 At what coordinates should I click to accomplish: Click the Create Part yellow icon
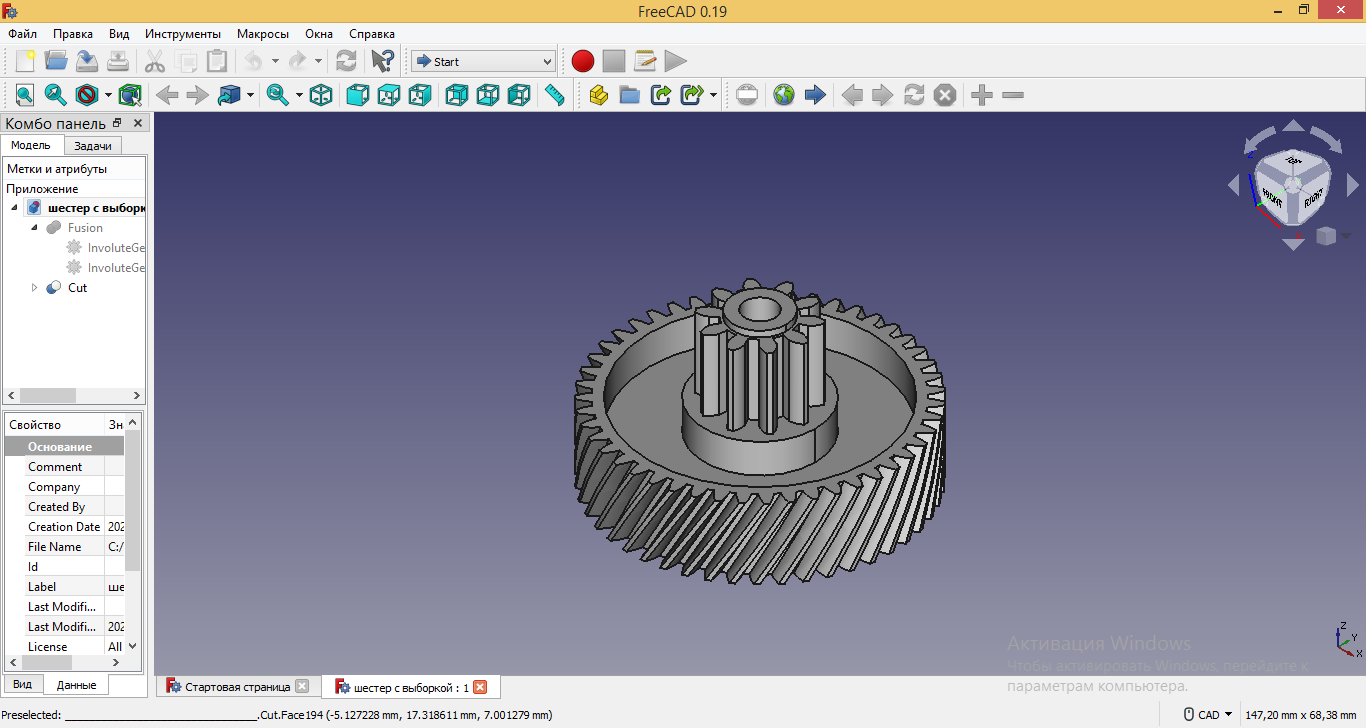(598, 95)
